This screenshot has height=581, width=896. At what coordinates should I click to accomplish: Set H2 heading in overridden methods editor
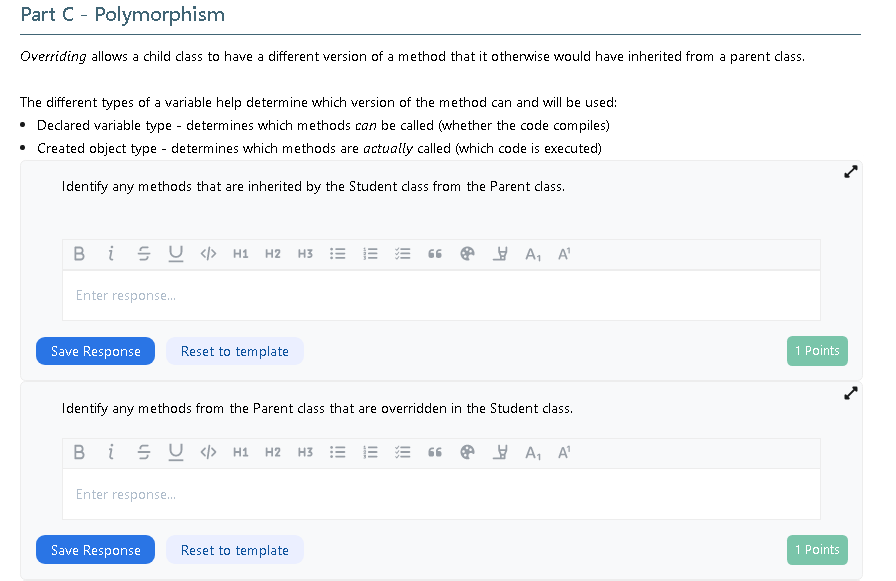pos(273,452)
